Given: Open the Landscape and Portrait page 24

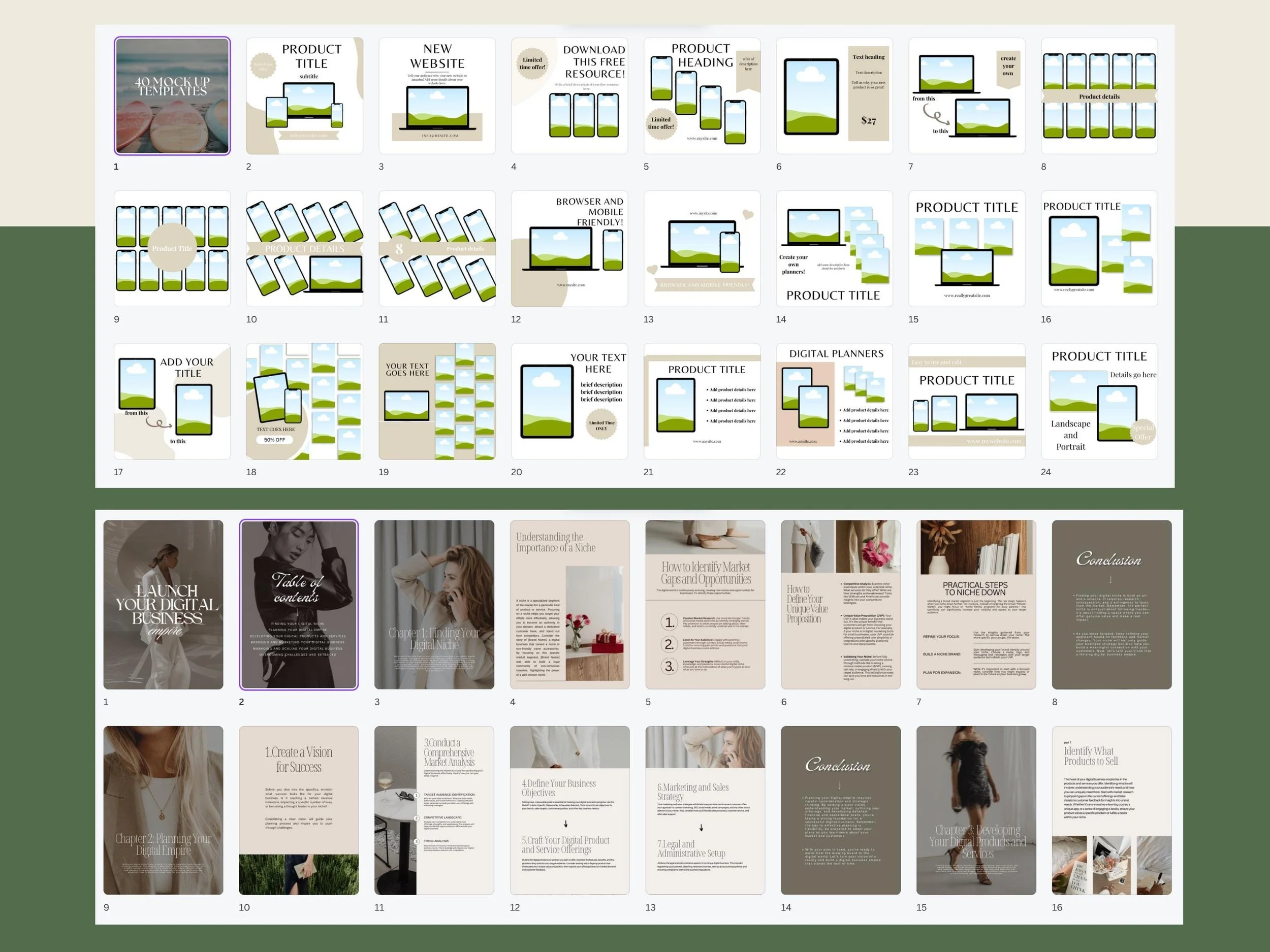Looking at the screenshot, I should click(x=1099, y=401).
